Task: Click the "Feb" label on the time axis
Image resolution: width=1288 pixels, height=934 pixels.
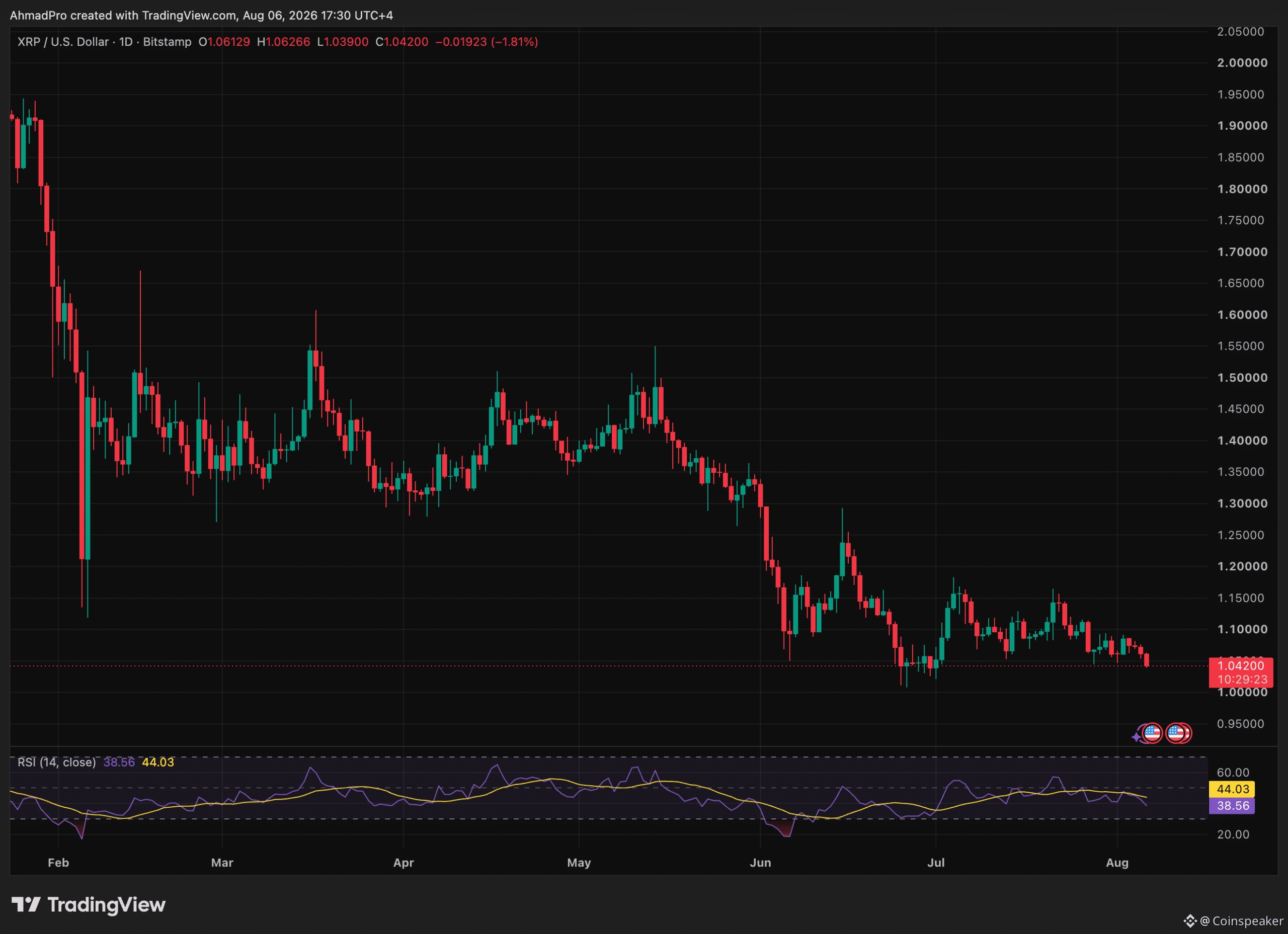Action: tap(58, 863)
